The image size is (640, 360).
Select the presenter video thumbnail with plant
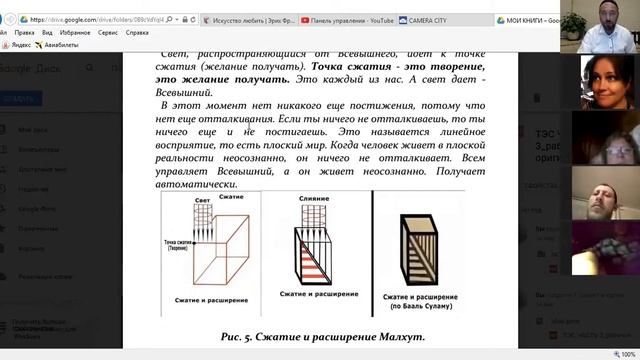pyautogui.click(x=600, y=27)
